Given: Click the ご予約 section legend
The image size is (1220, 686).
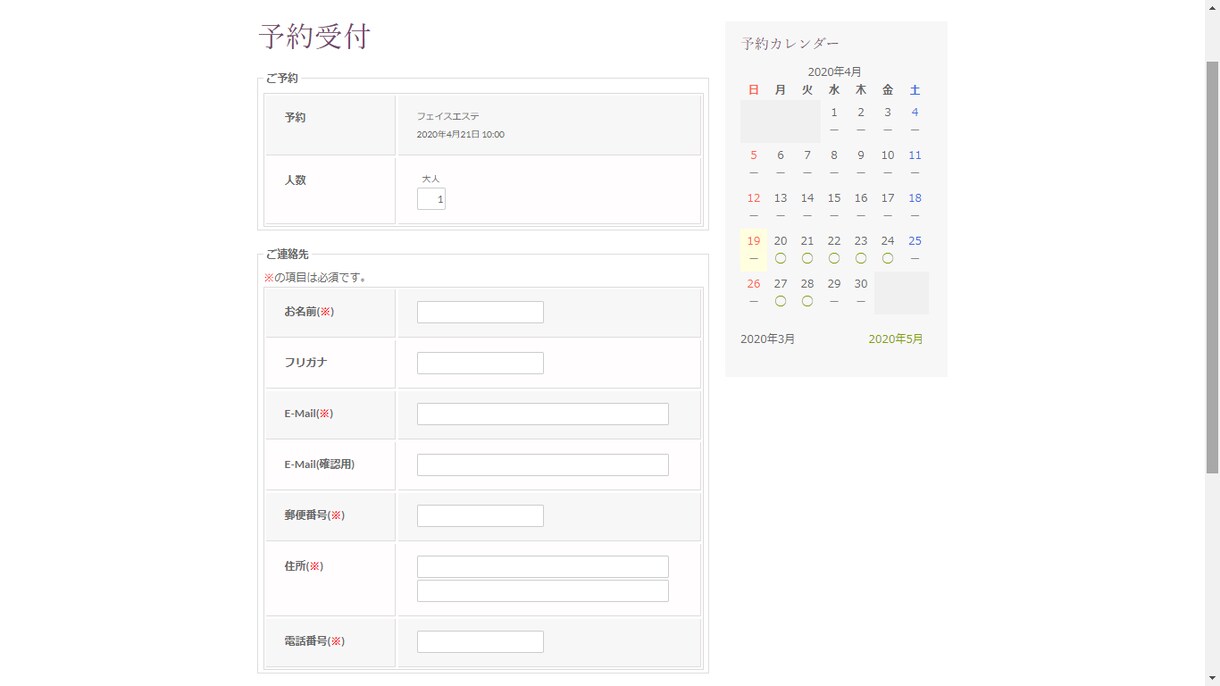Looking at the screenshot, I should (282, 78).
